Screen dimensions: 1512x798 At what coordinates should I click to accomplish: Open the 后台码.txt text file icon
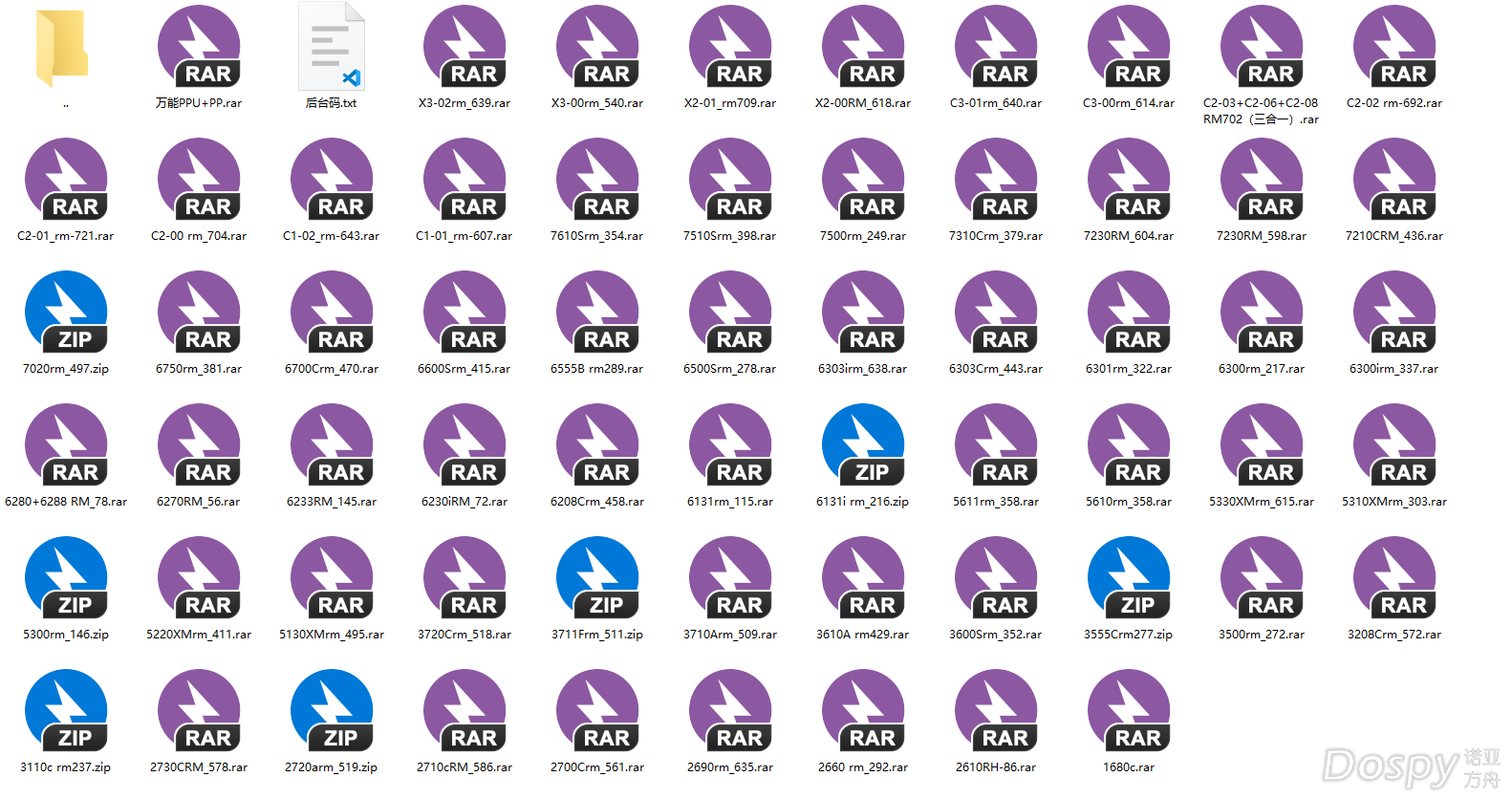[x=332, y=46]
